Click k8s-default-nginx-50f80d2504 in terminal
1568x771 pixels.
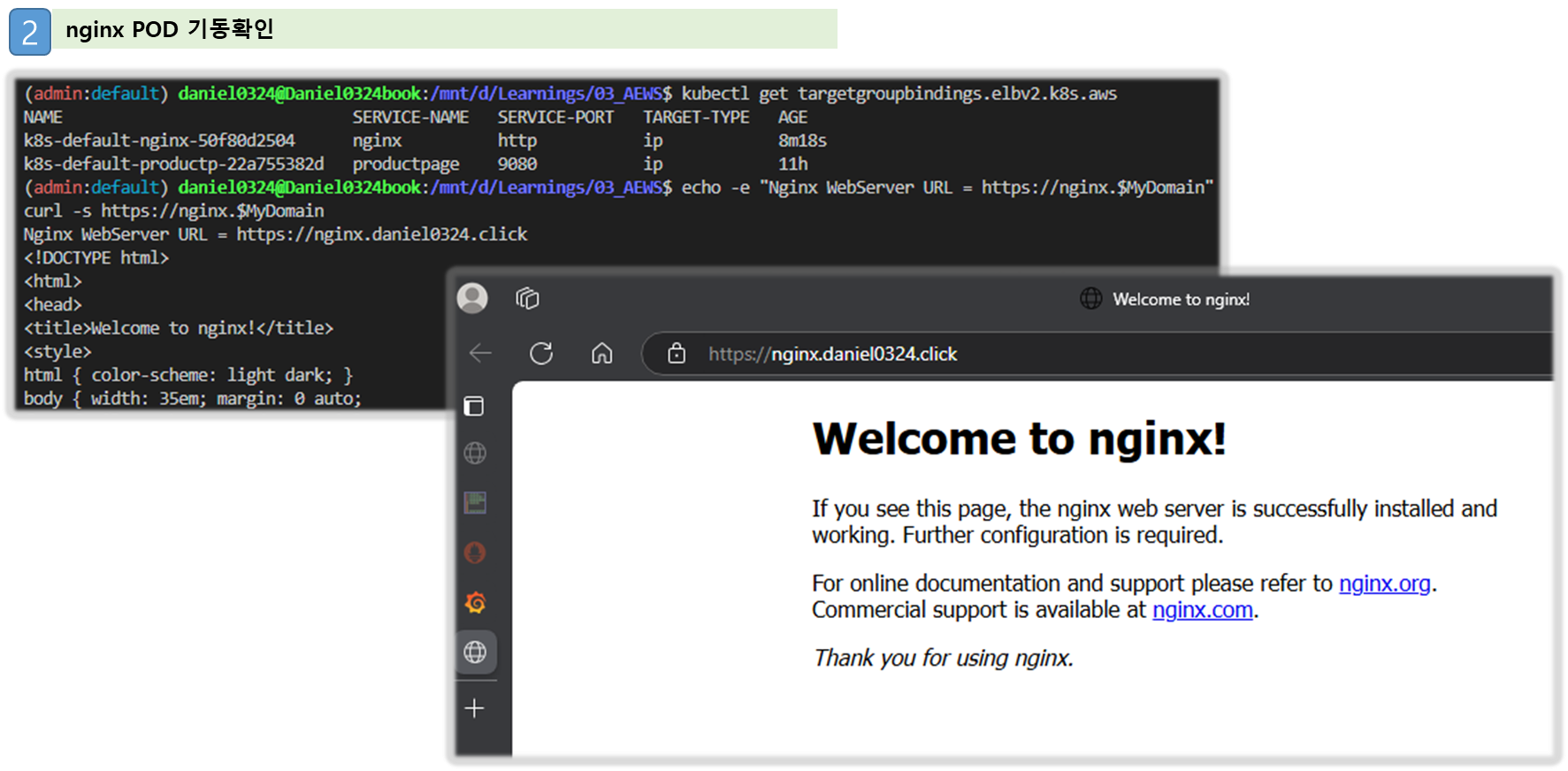(x=159, y=141)
